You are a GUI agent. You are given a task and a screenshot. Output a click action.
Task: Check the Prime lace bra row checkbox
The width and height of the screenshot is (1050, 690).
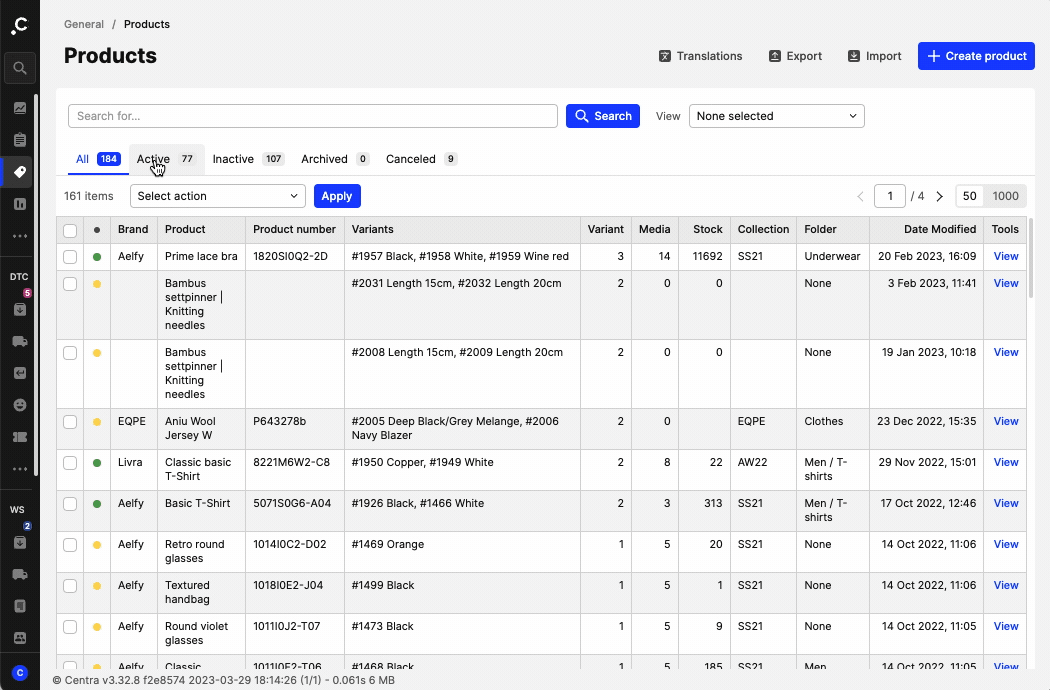point(70,257)
